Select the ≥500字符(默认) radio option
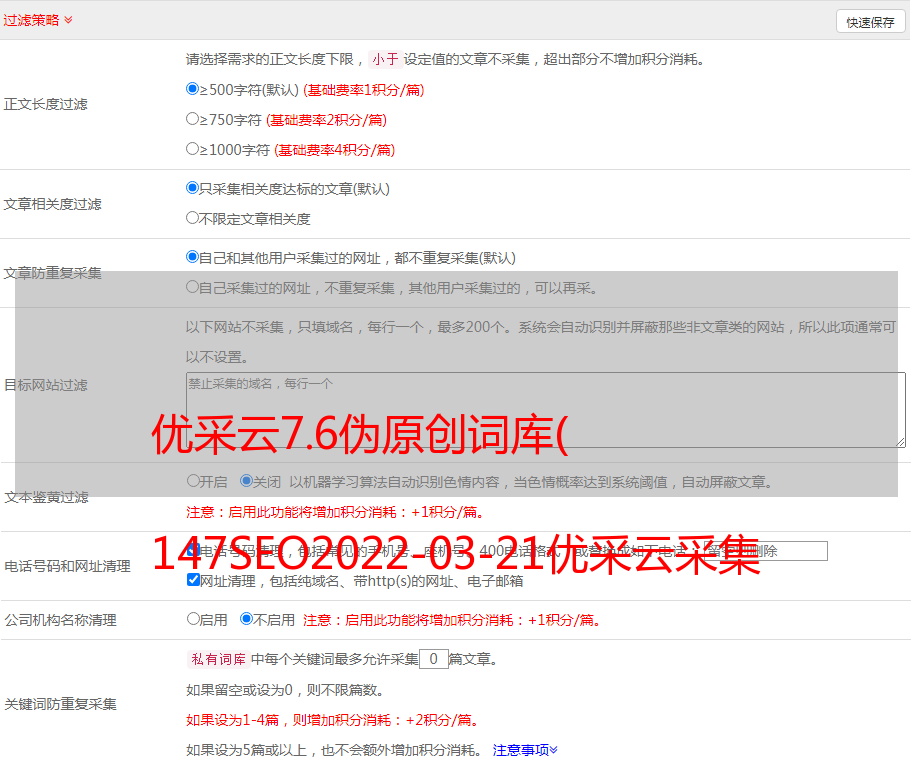The height and width of the screenshot is (768, 912). pyautogui.click(x=192, y=89)
